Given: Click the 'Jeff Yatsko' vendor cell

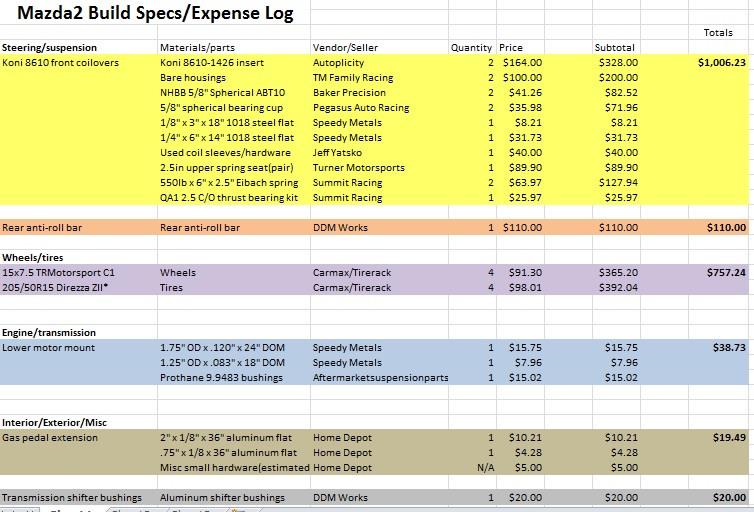Looking at the screenshot, I should 379,152.
